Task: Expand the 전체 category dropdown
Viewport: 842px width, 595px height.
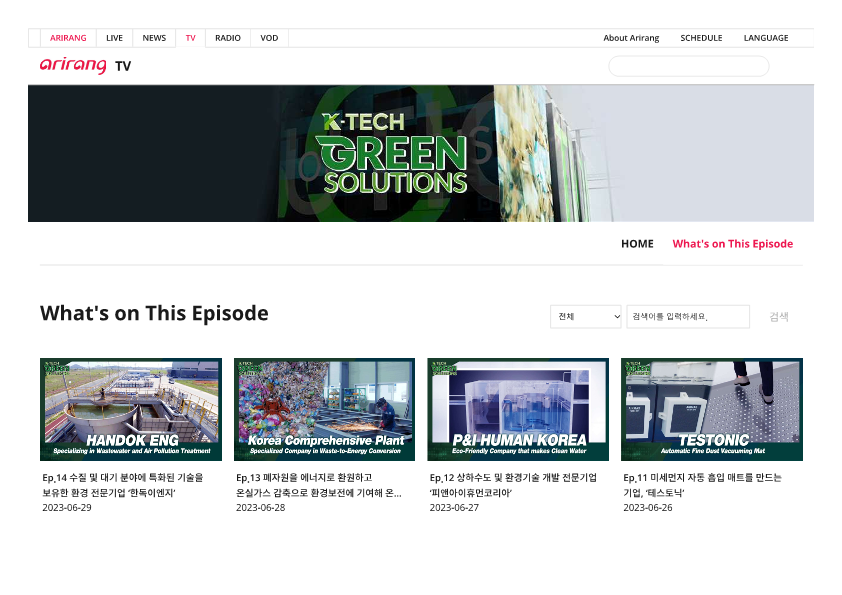Action: point(586,316)
